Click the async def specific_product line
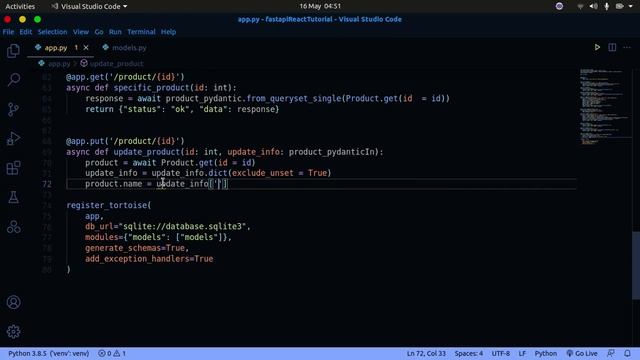The height and width of the screenshot is (360, 640). click(151, 88)
